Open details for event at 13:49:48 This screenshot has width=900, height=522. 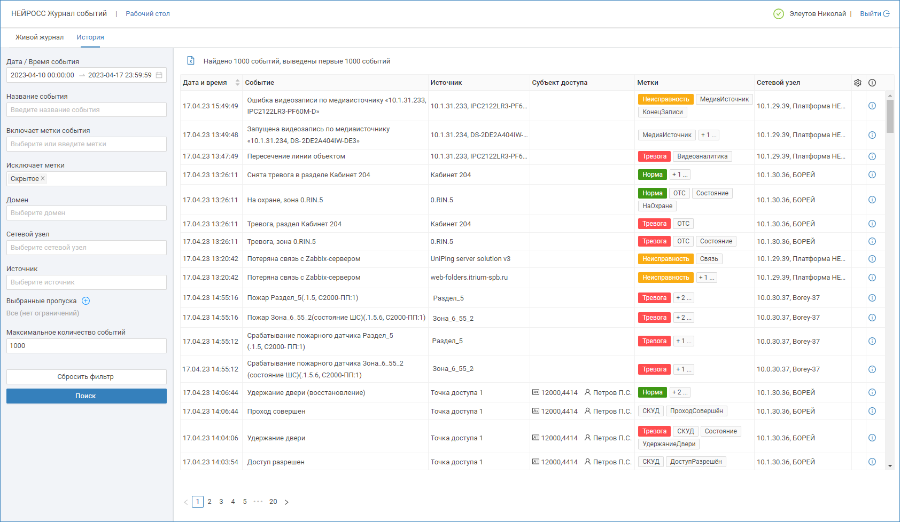[872, 135]
